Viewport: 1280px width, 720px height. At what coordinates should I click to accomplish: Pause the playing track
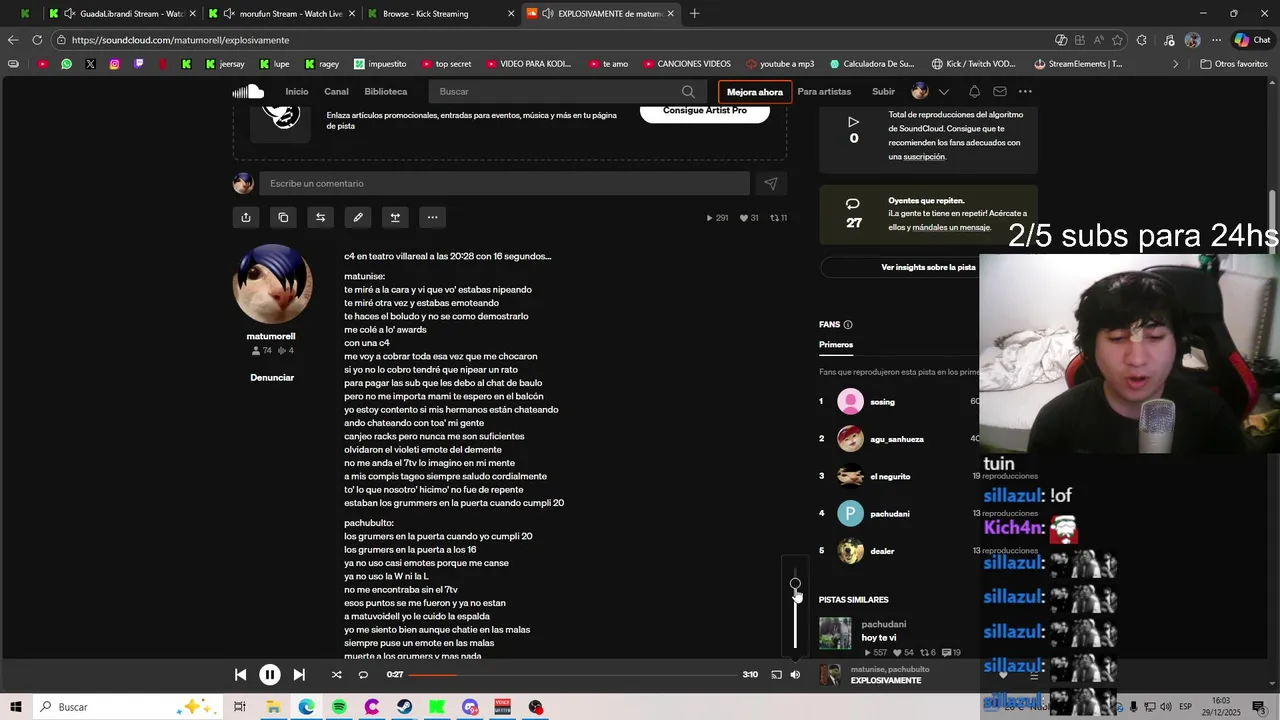point(270,675)
